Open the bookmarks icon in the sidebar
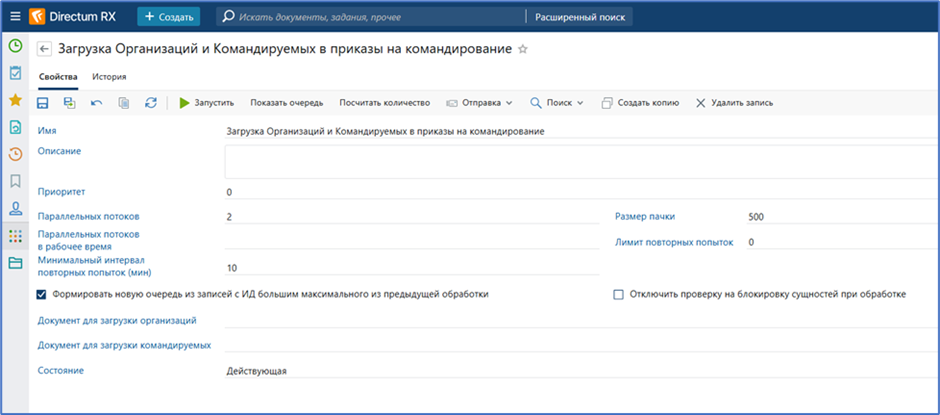The image size is (940, 415). [15, 181]
